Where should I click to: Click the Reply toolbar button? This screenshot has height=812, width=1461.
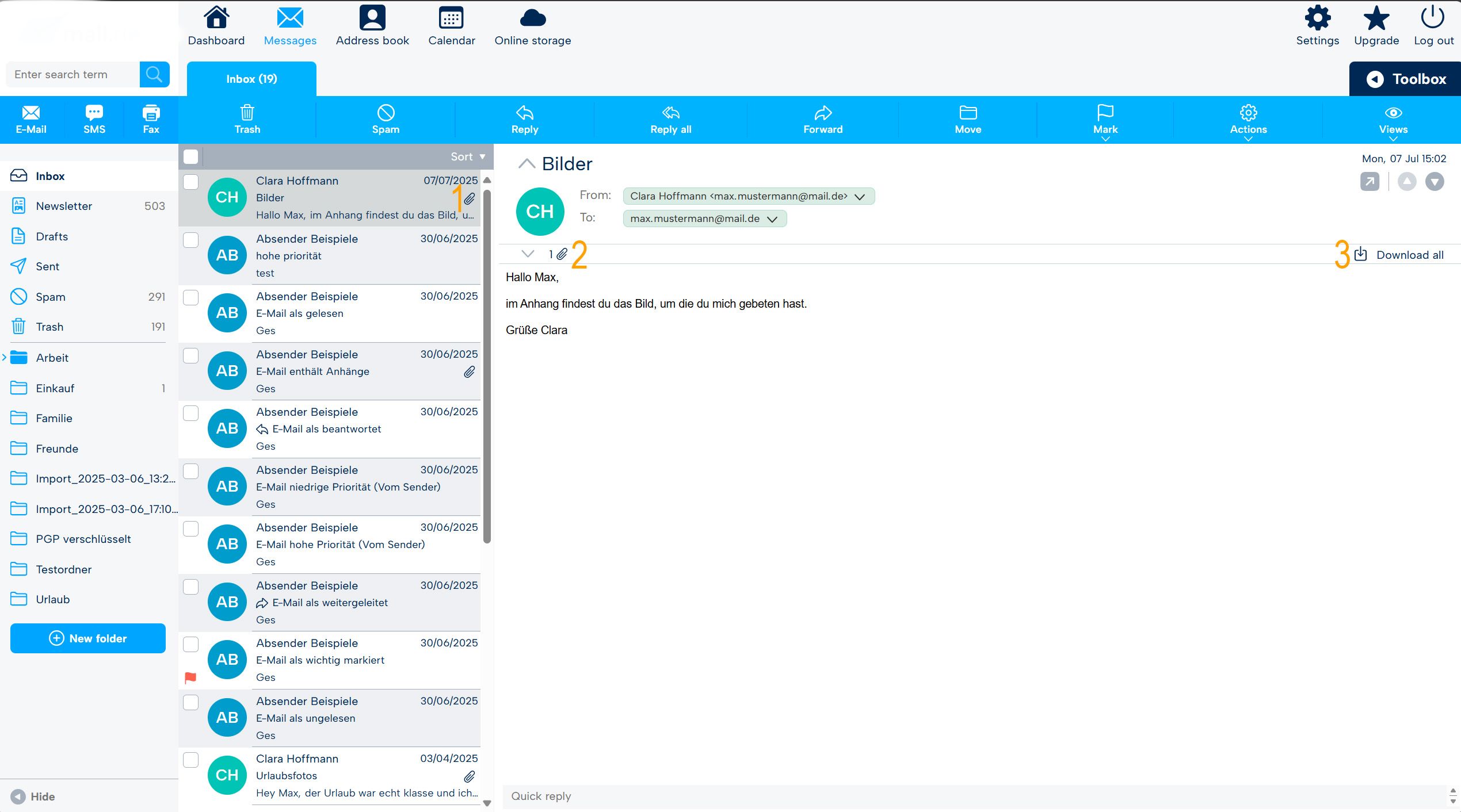(x=525, y=120)
